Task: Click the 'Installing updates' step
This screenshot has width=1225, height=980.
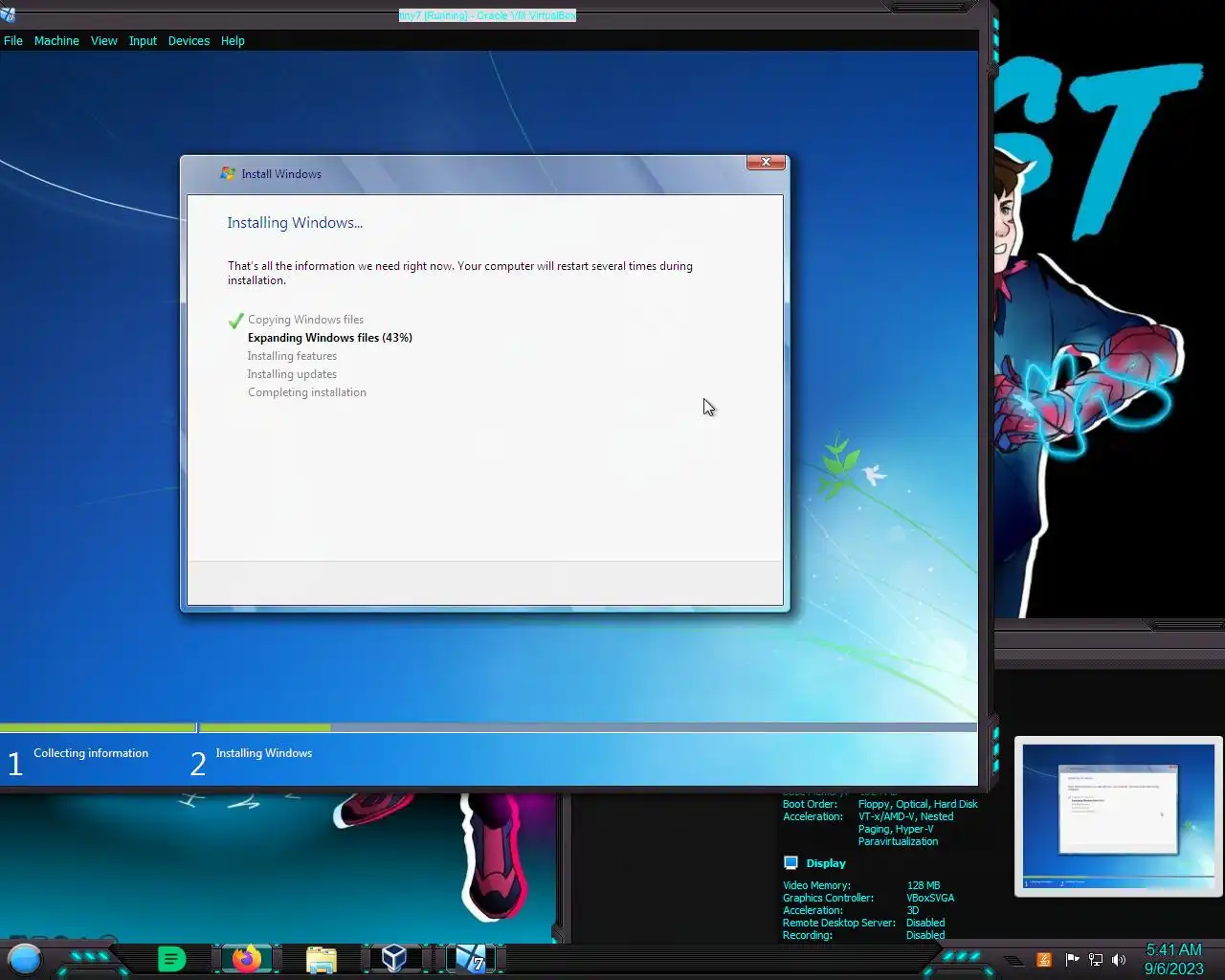Action: (292, 374)
